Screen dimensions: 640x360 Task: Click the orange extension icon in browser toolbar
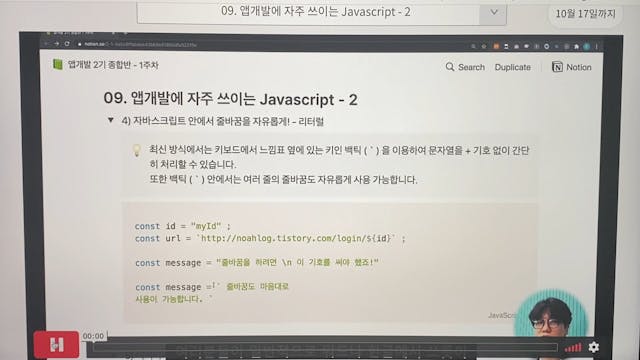(x=496, y=47)
